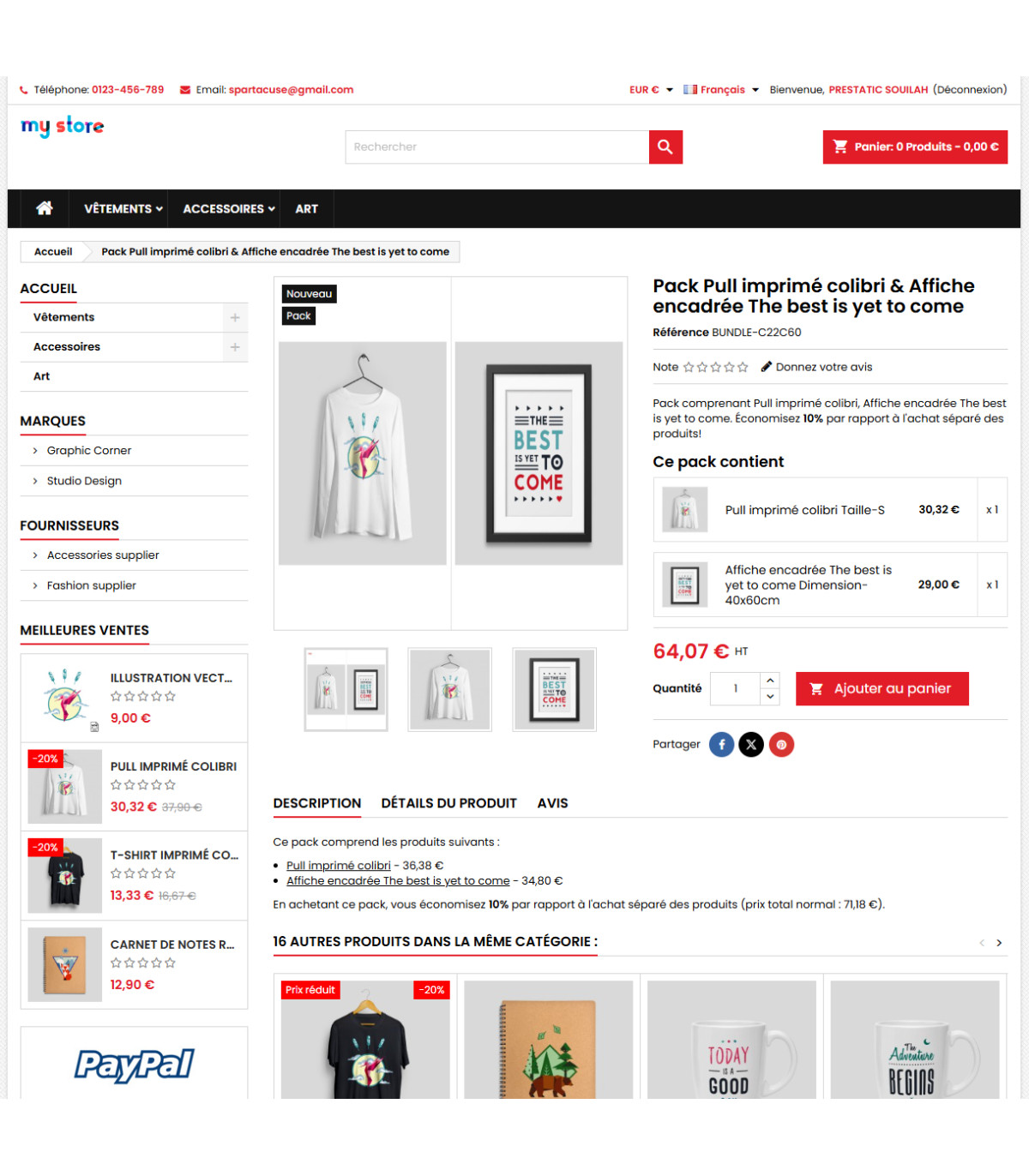Image resolution: width=1029 pixels, height=1176 pixels.
Task: Click the search magnifier button
Action: tap(665, 147)
